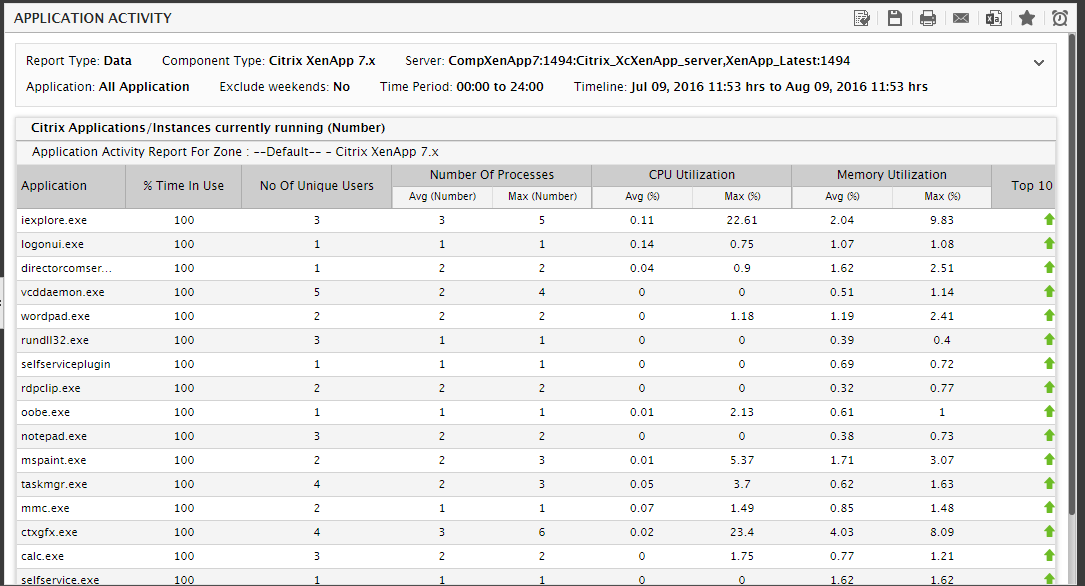Viewport: 1085px width, 586px height.
Task: Click the green arrow in rundll32.exe row
Action: click(1049, 339)
